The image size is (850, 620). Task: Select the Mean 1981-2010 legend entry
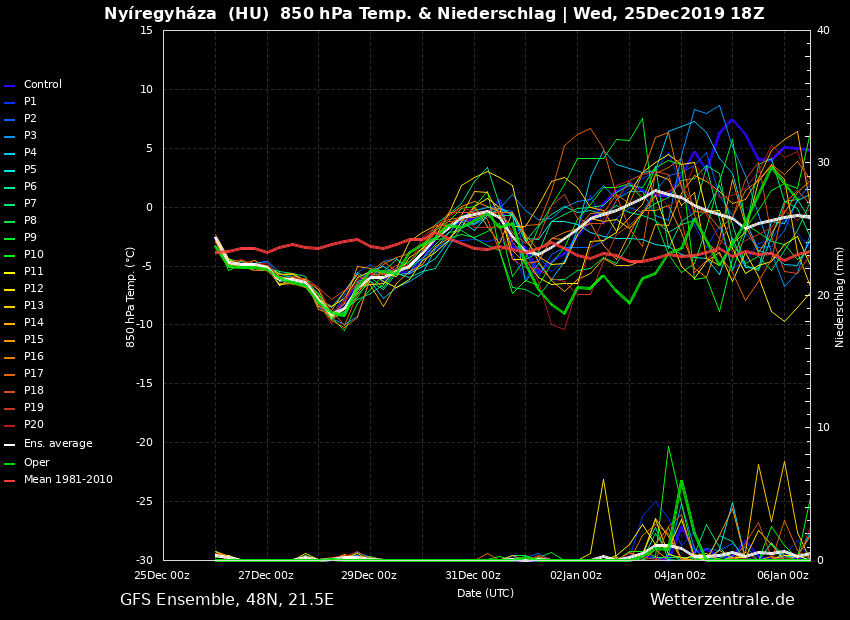click(68, 480)
